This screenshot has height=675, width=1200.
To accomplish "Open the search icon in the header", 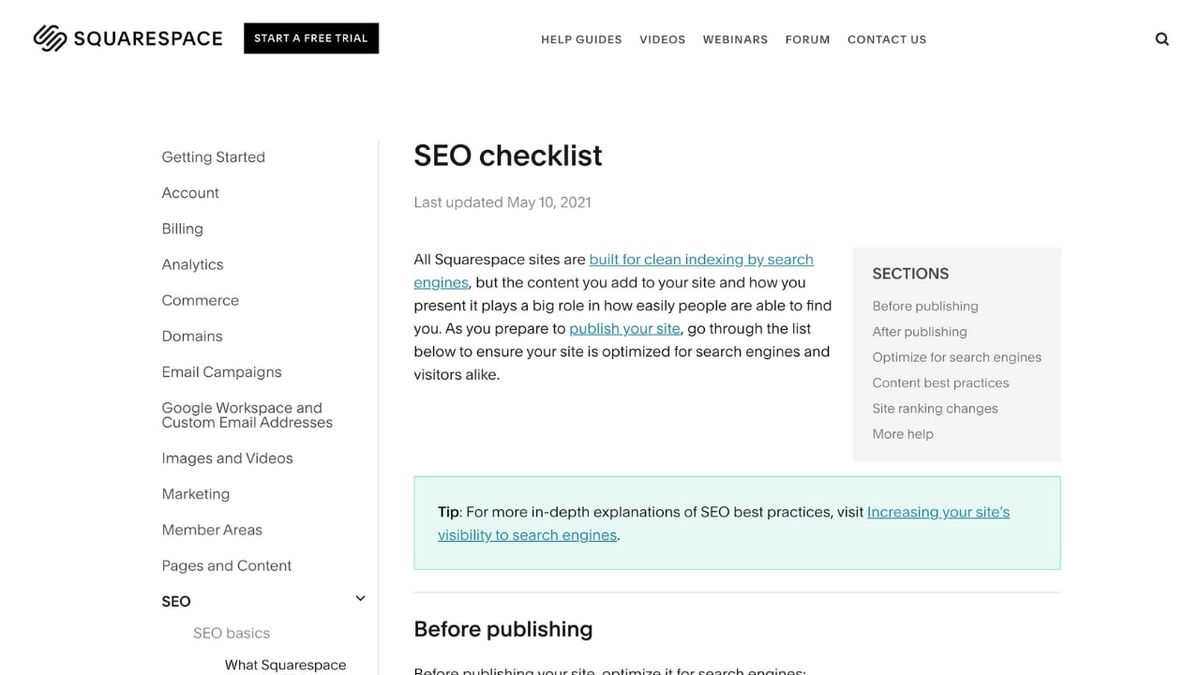I will tap(1156, 36).
